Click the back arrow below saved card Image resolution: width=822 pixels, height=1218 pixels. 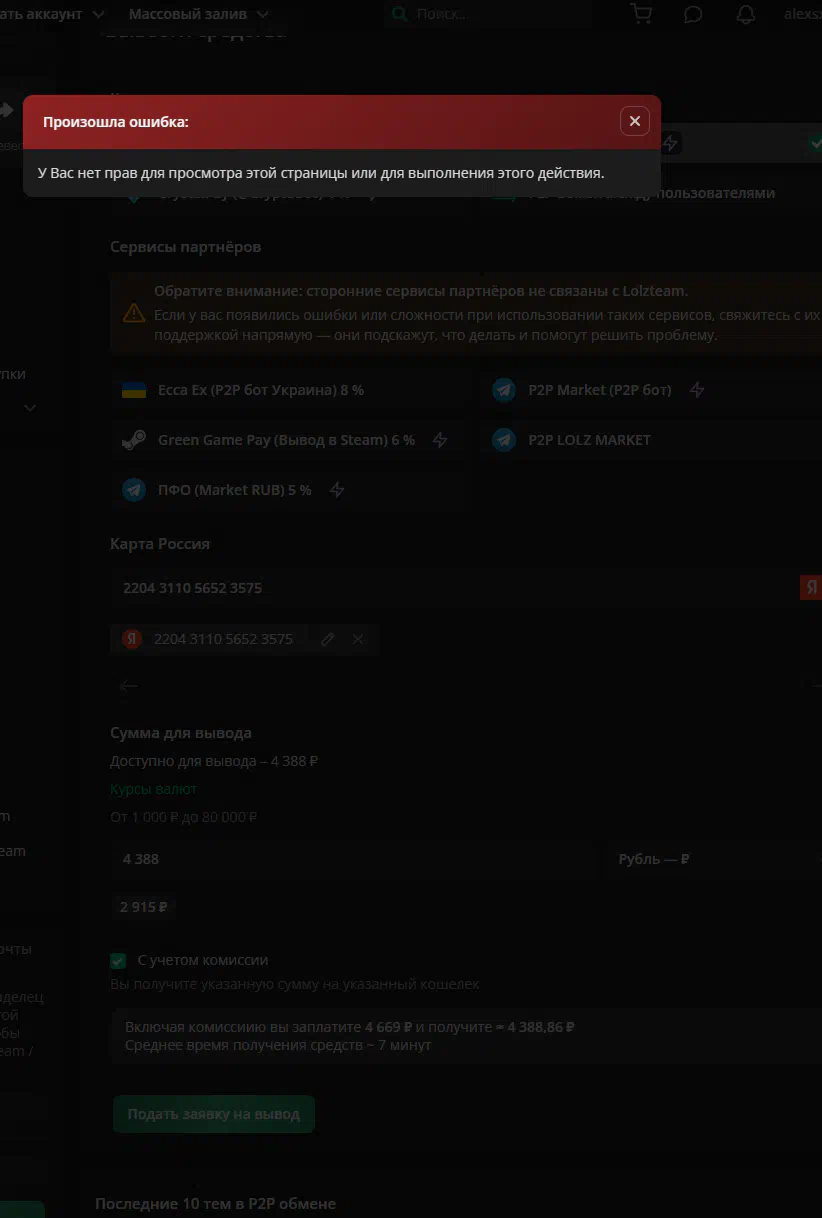(128, 686)
